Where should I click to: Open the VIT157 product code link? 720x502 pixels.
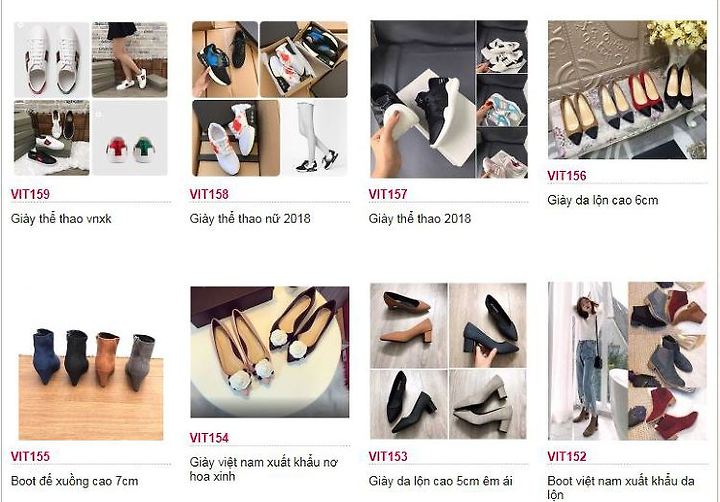[388, 194]
